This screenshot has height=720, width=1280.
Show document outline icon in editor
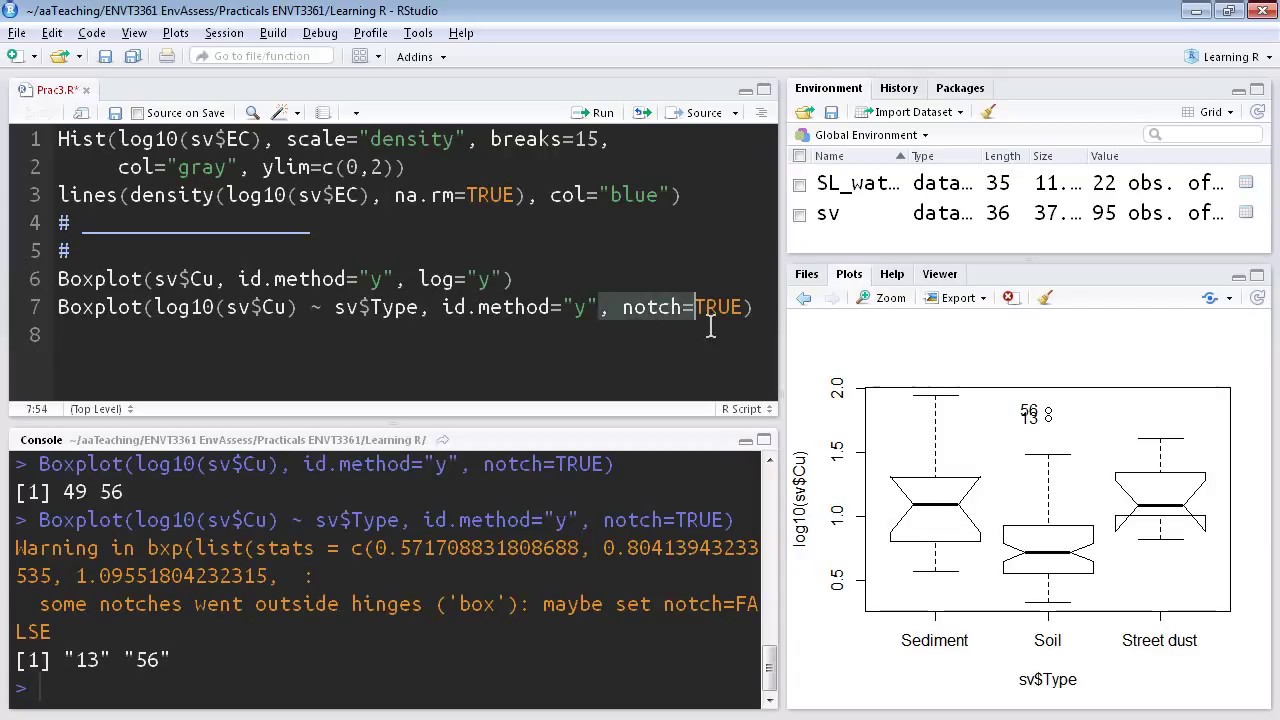[x=762, y=113]
